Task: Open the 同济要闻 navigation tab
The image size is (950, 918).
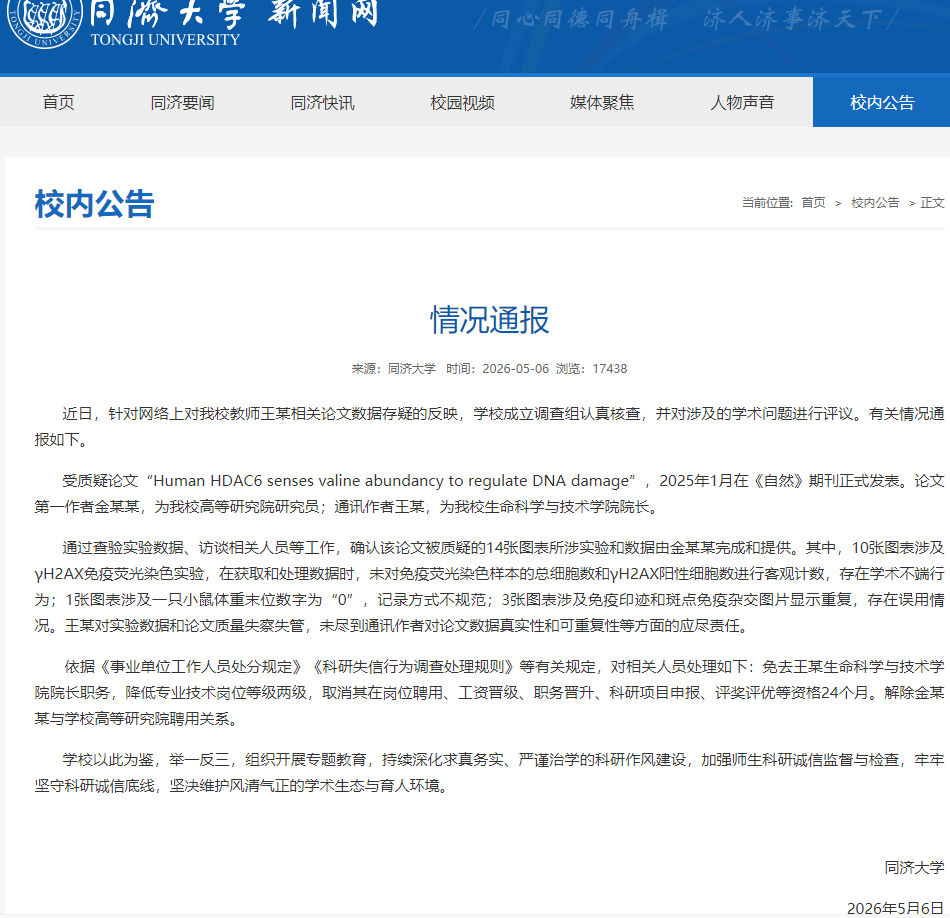Action: [182, 102]
